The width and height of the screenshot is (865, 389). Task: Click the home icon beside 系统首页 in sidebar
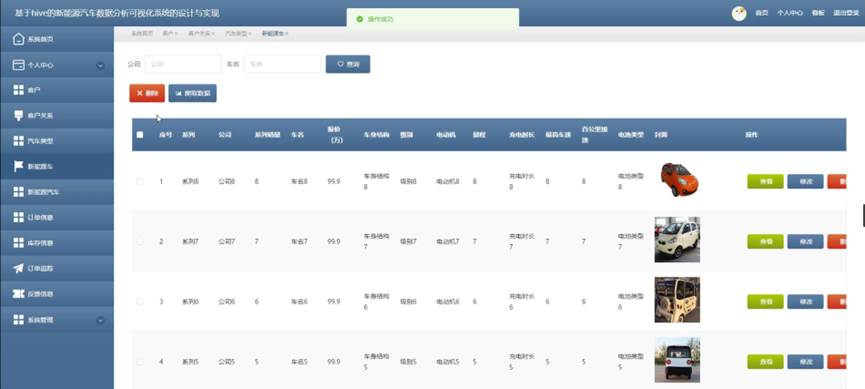coord(19,39)
